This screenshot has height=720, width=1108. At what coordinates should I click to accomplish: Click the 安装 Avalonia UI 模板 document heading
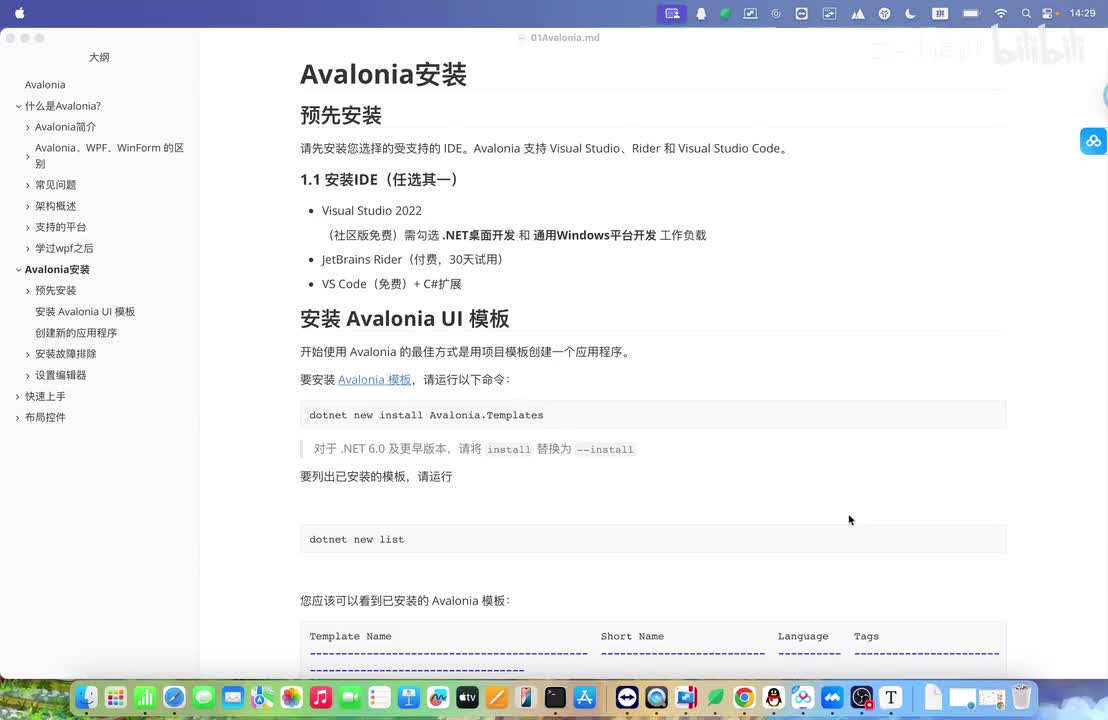404,319
